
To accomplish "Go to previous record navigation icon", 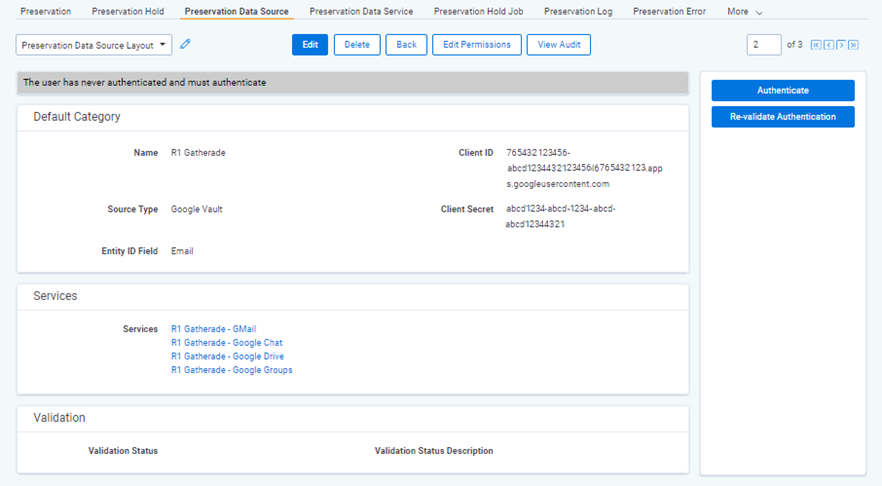I will (829, 45).
